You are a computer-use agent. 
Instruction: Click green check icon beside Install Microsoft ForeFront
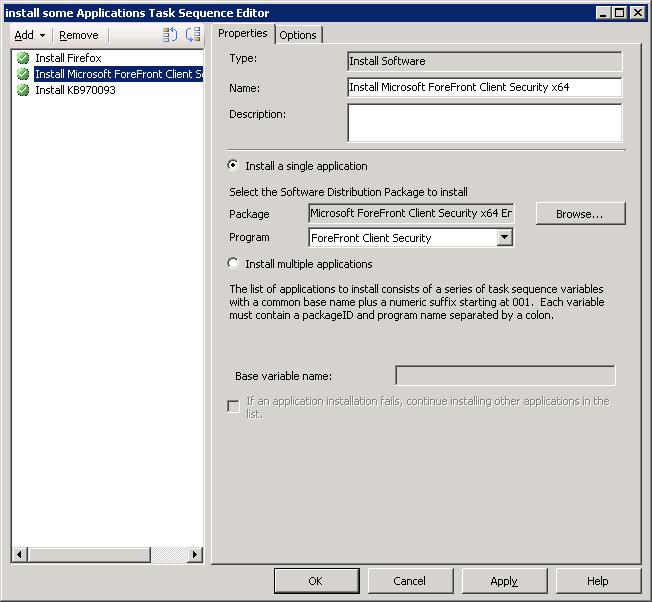click(x=23, y=74)
